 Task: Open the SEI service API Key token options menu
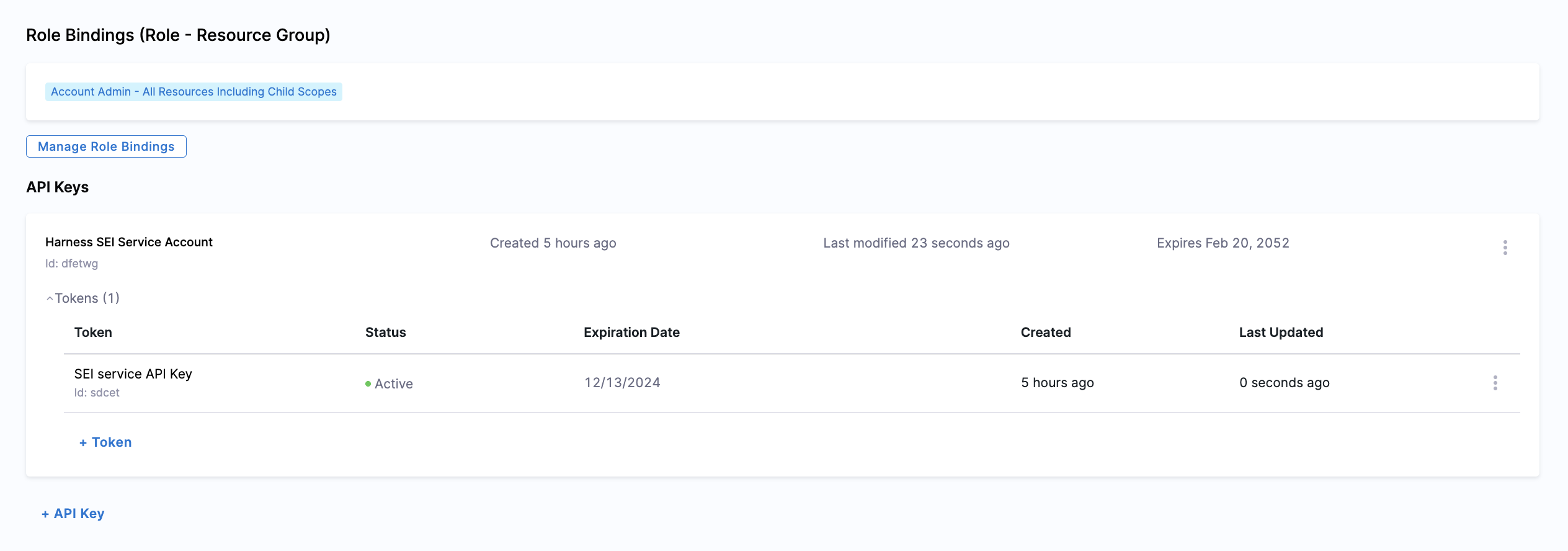point(1495,383)
